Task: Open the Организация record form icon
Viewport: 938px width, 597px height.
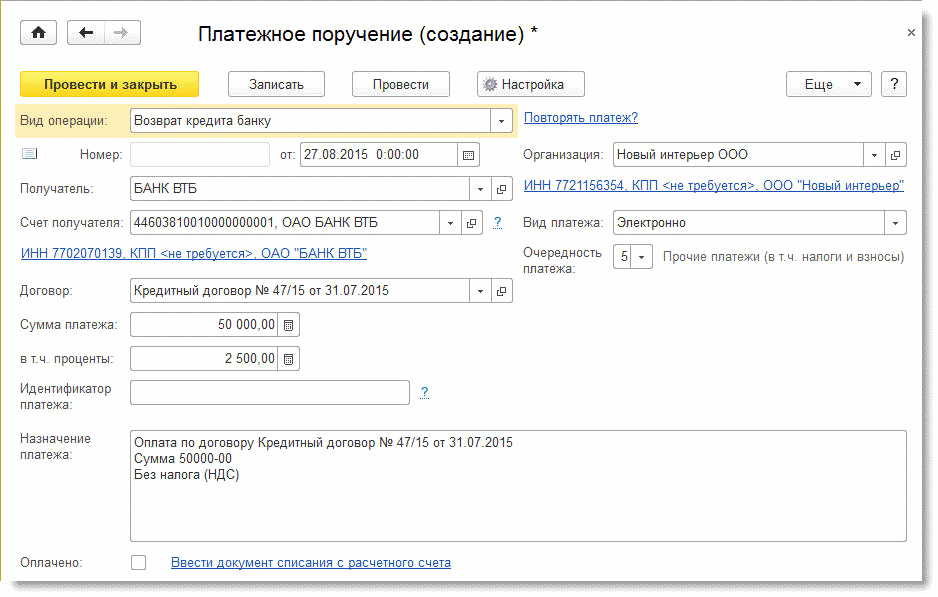Action: point(895,155)
